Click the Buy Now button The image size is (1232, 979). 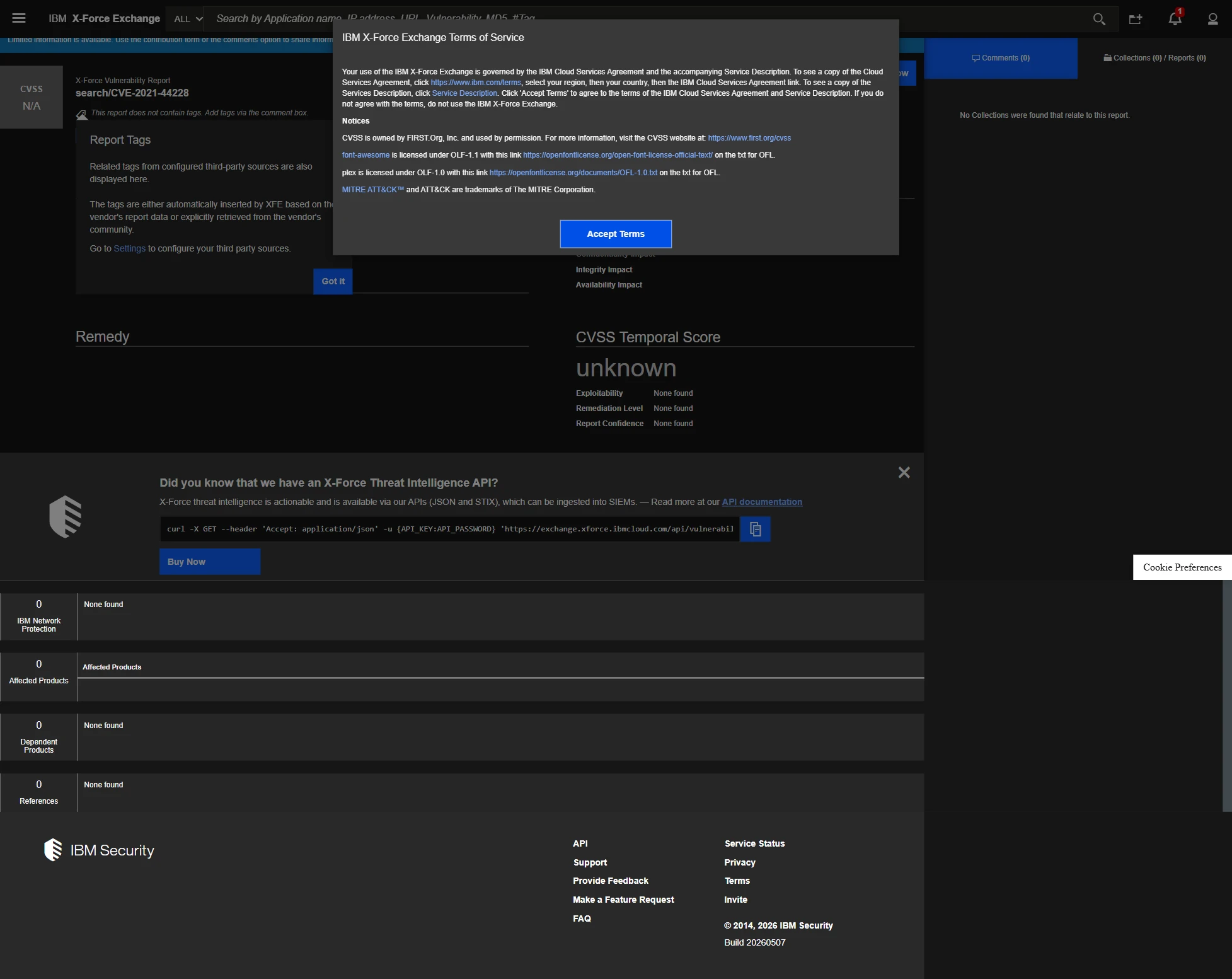pyautogui.click(x=210, y=562)
